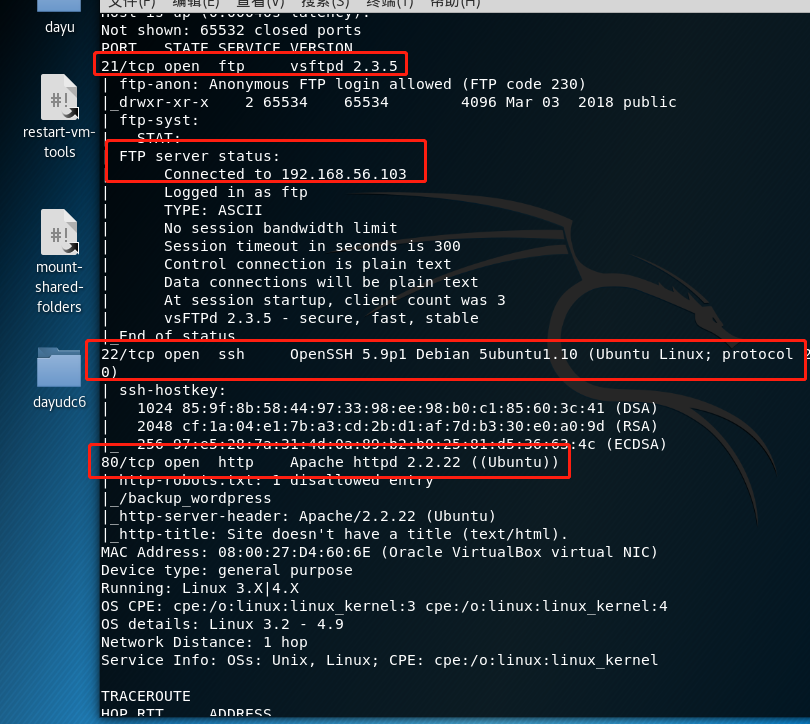Viewport: 810px width, 724px height.
Task: Click the 'TRACEROUTE' heading line
Action: point(146,696)
